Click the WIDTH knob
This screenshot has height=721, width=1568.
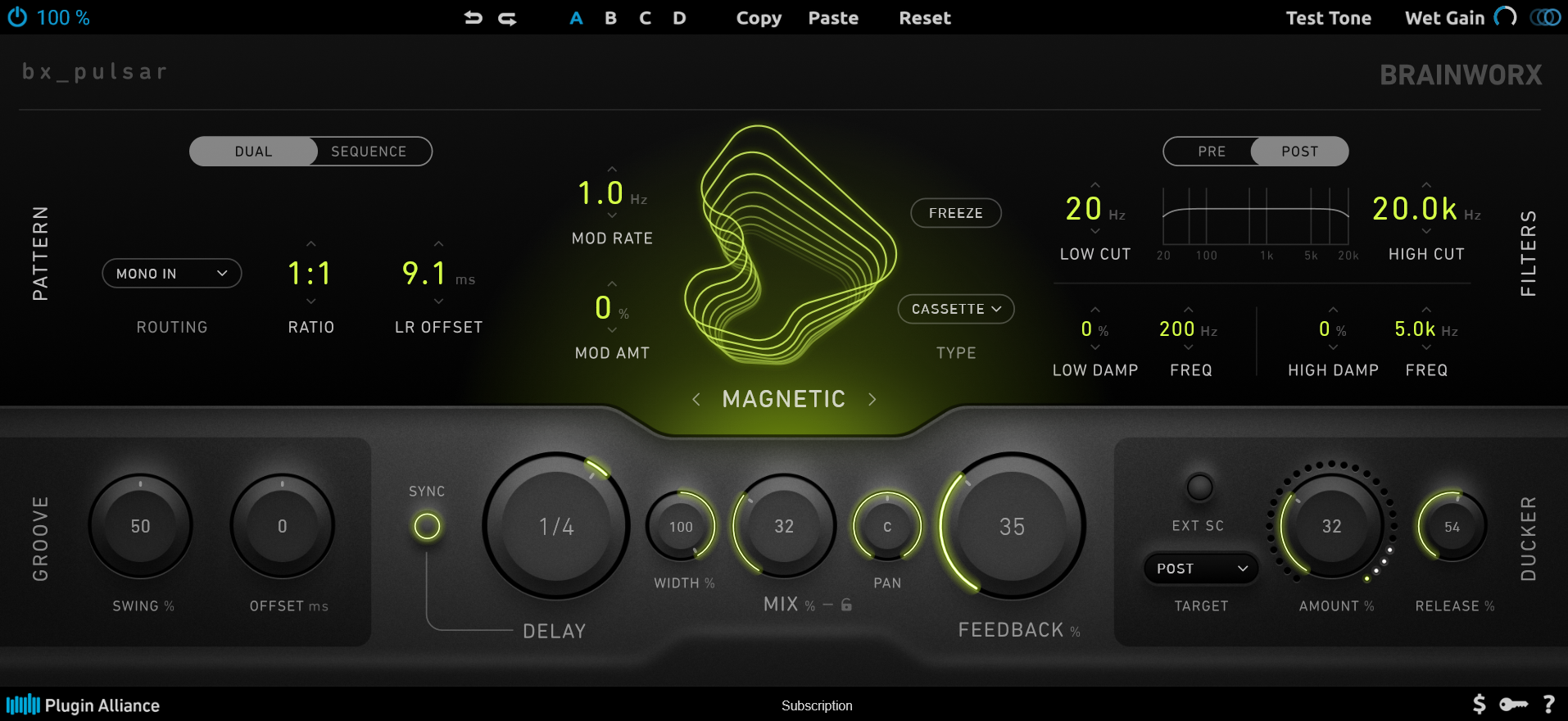(681, 526)
